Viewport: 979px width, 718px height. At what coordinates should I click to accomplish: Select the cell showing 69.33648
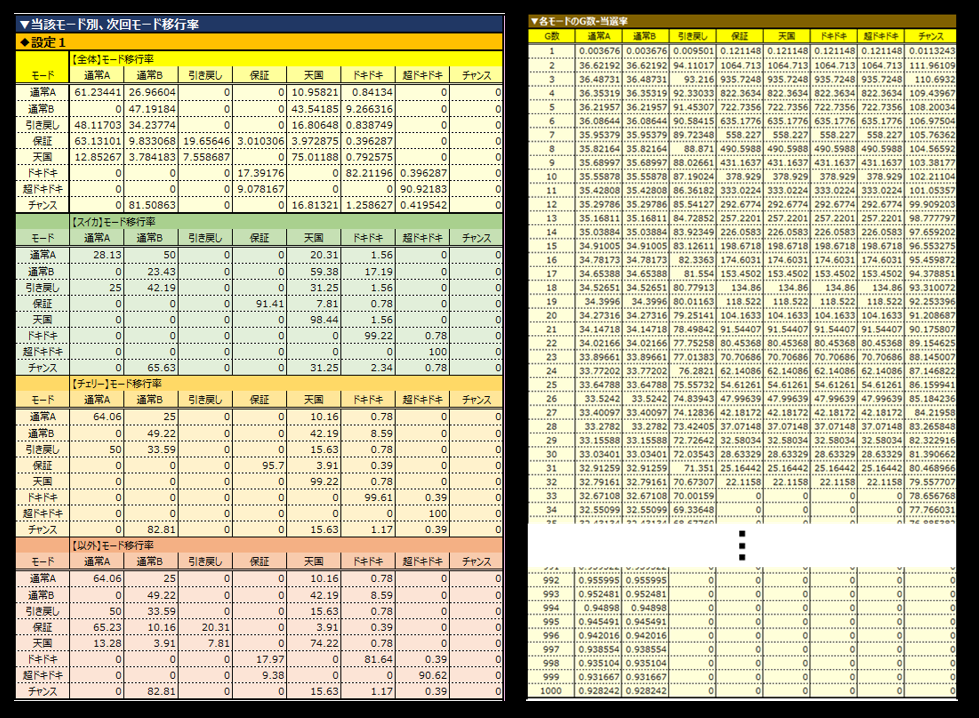(x=692, y=509)
